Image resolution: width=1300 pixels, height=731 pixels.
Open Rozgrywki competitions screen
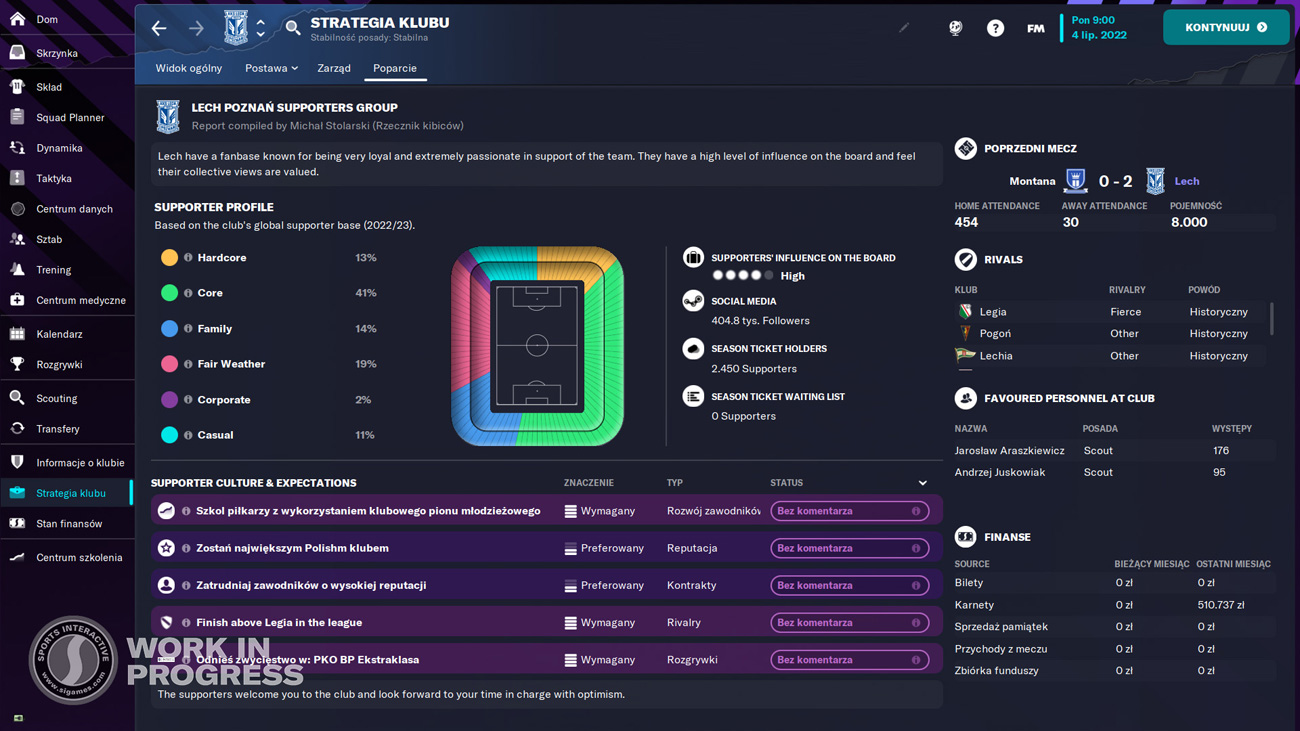(59, 365)
